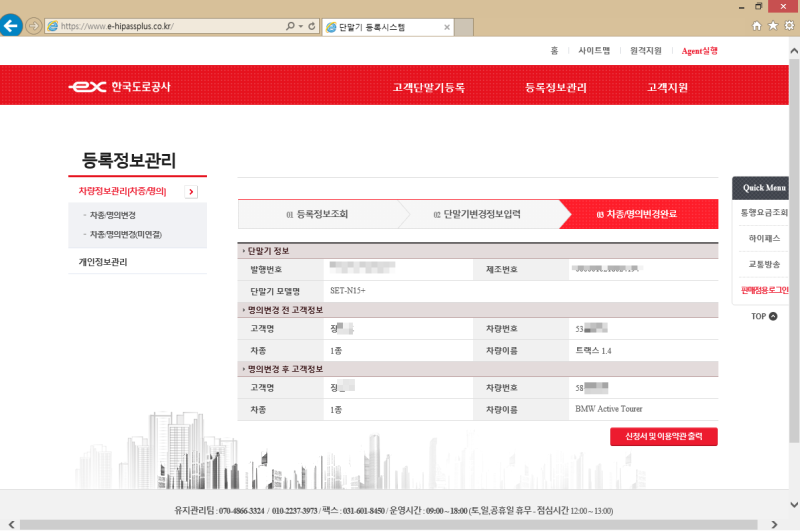Click the TOP up-arrow icon

click(x=771, y=316)
